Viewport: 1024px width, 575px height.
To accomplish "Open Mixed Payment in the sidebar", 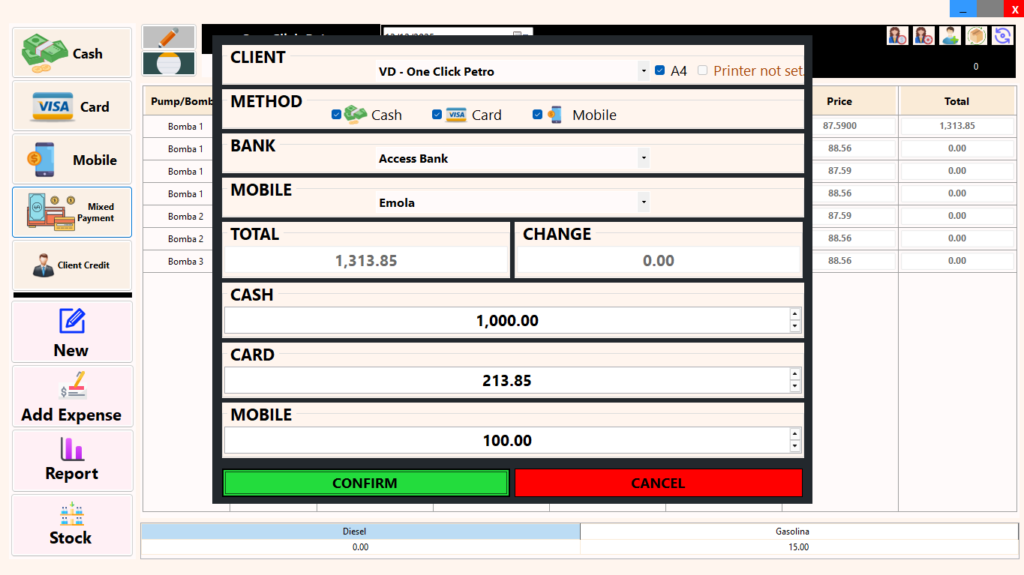I will 72,212.
